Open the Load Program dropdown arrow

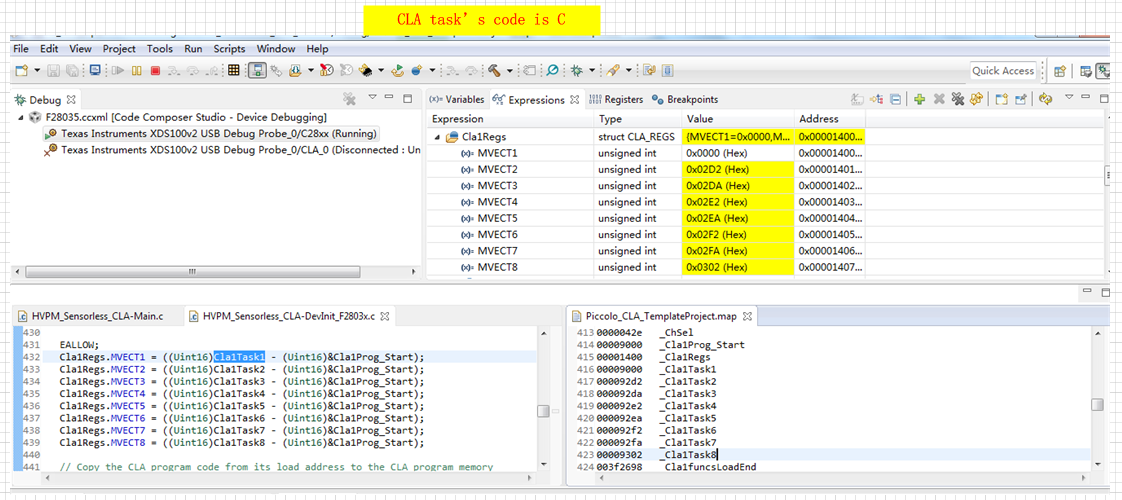[311, 71]
